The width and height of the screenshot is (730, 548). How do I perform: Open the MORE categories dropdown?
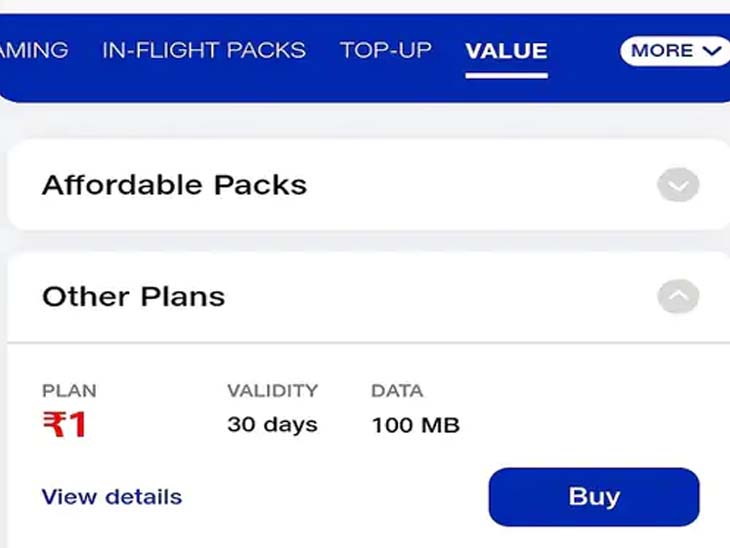click(675, 50)
